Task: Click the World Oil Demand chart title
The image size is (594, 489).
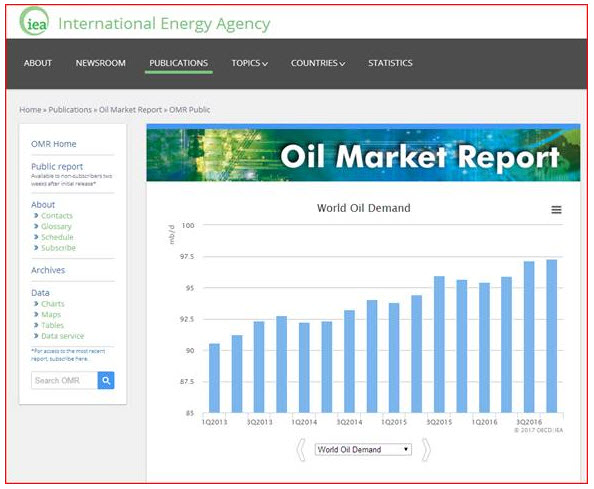Action: coord(364,208)
